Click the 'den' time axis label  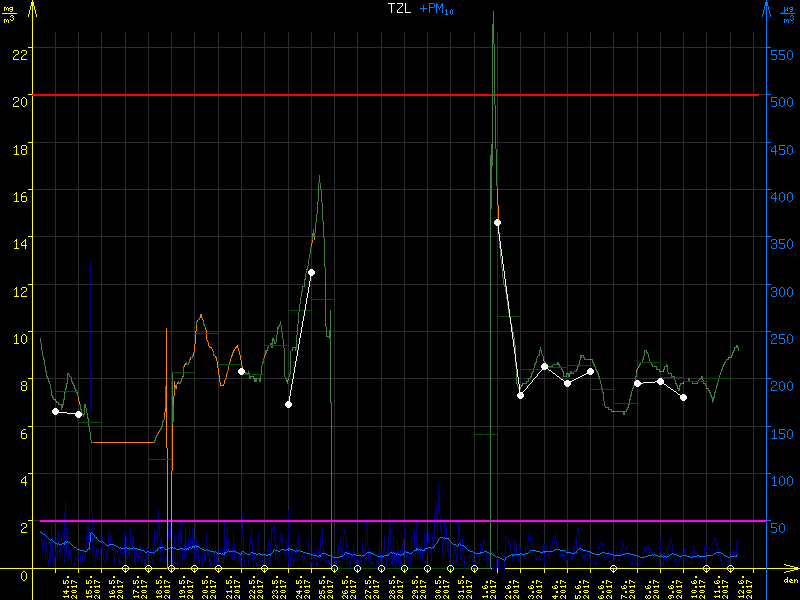pyautogui.click(x=789, y=580)
